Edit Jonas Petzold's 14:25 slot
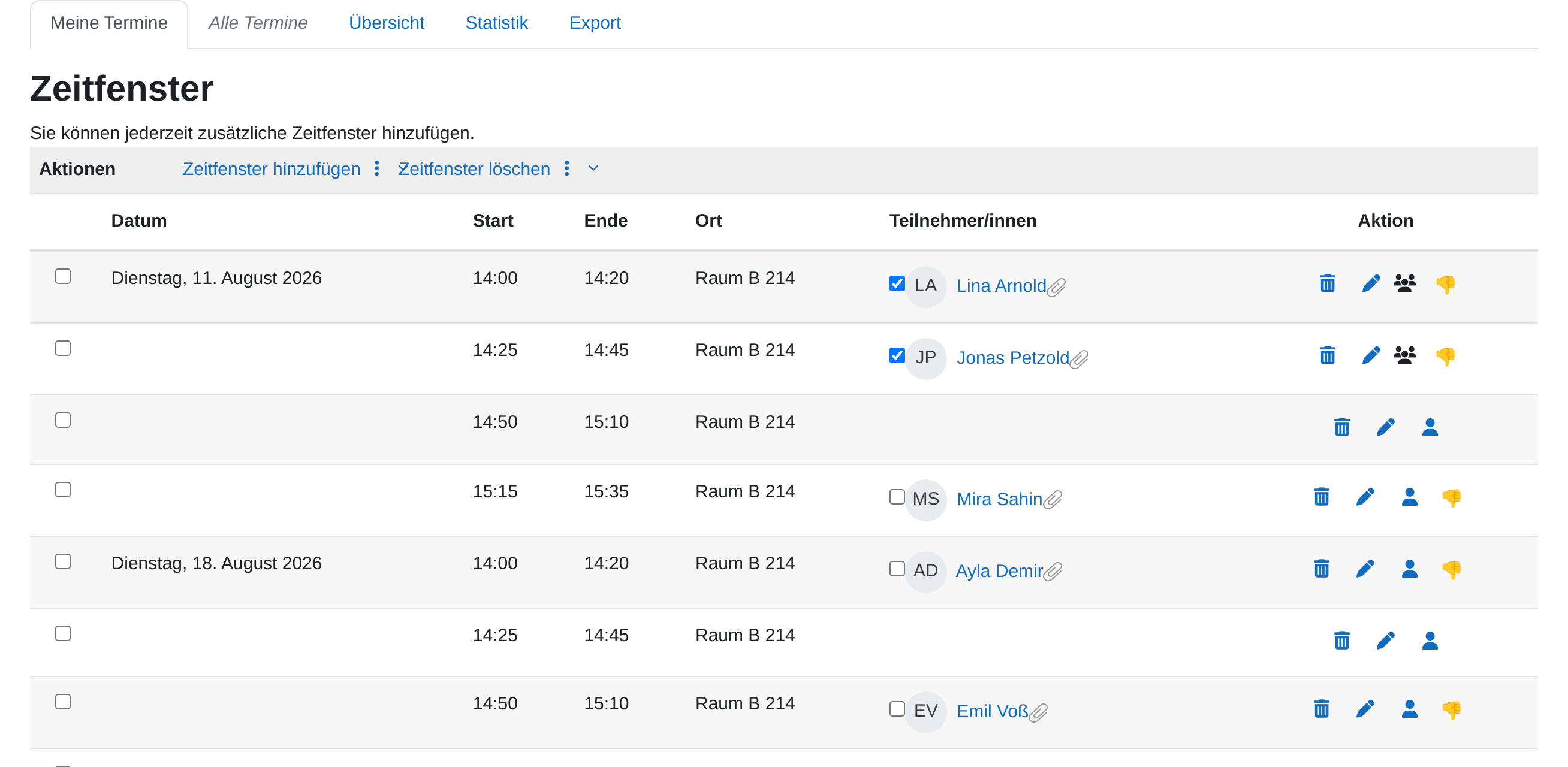The height and width of the screenshot is (767, 1568). coord(1371,355)
